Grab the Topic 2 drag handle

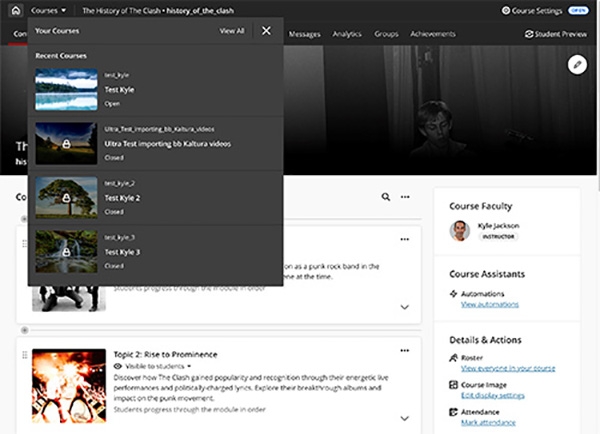coord(25,355)
